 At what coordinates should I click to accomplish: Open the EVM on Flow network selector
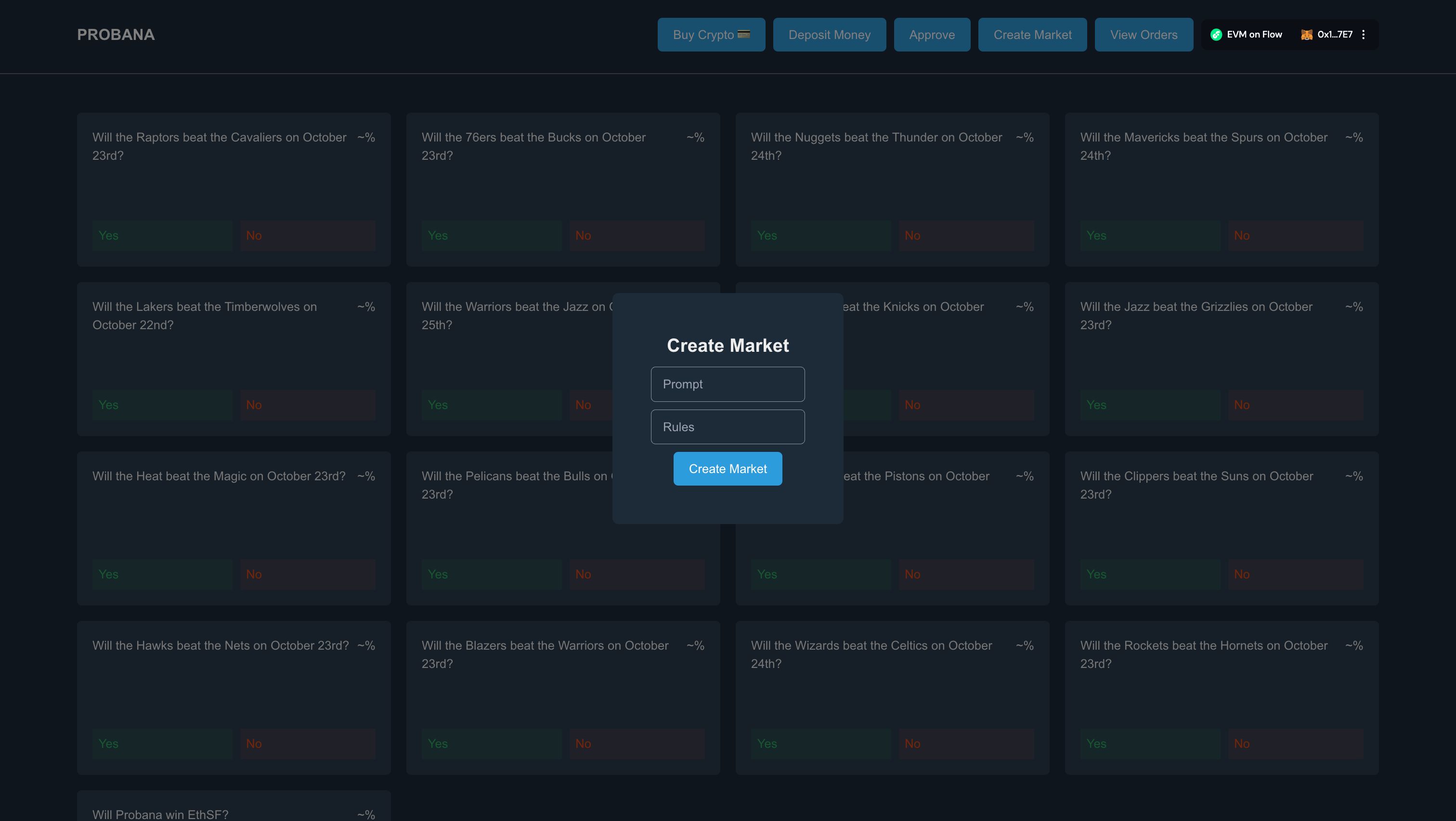click(x=1246, y=35)
